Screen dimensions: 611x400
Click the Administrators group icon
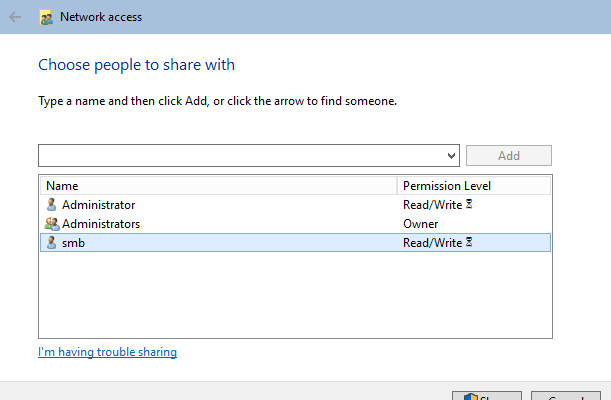[x=52, y=224]
